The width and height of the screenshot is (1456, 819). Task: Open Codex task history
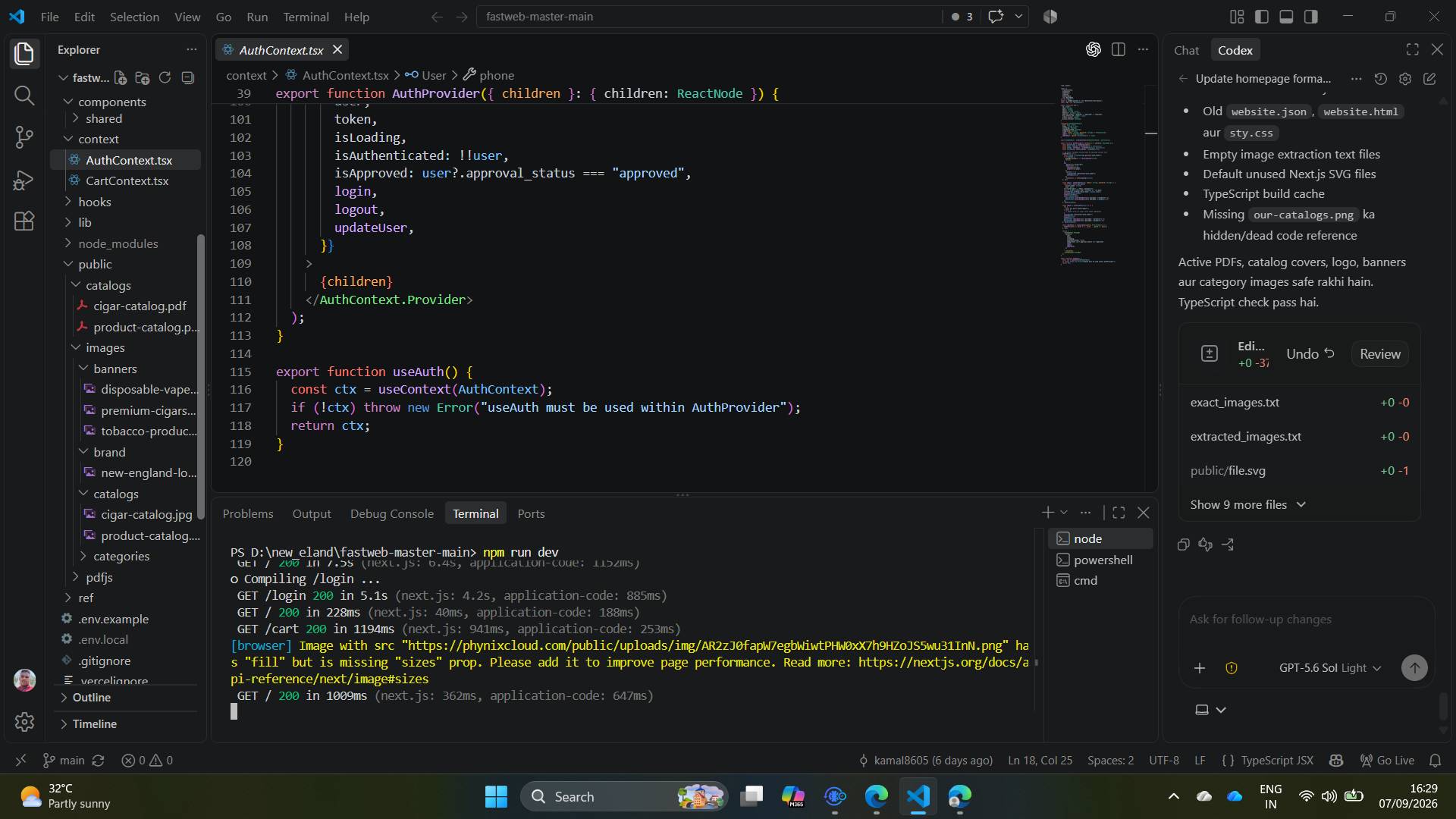pos(1380,79)
